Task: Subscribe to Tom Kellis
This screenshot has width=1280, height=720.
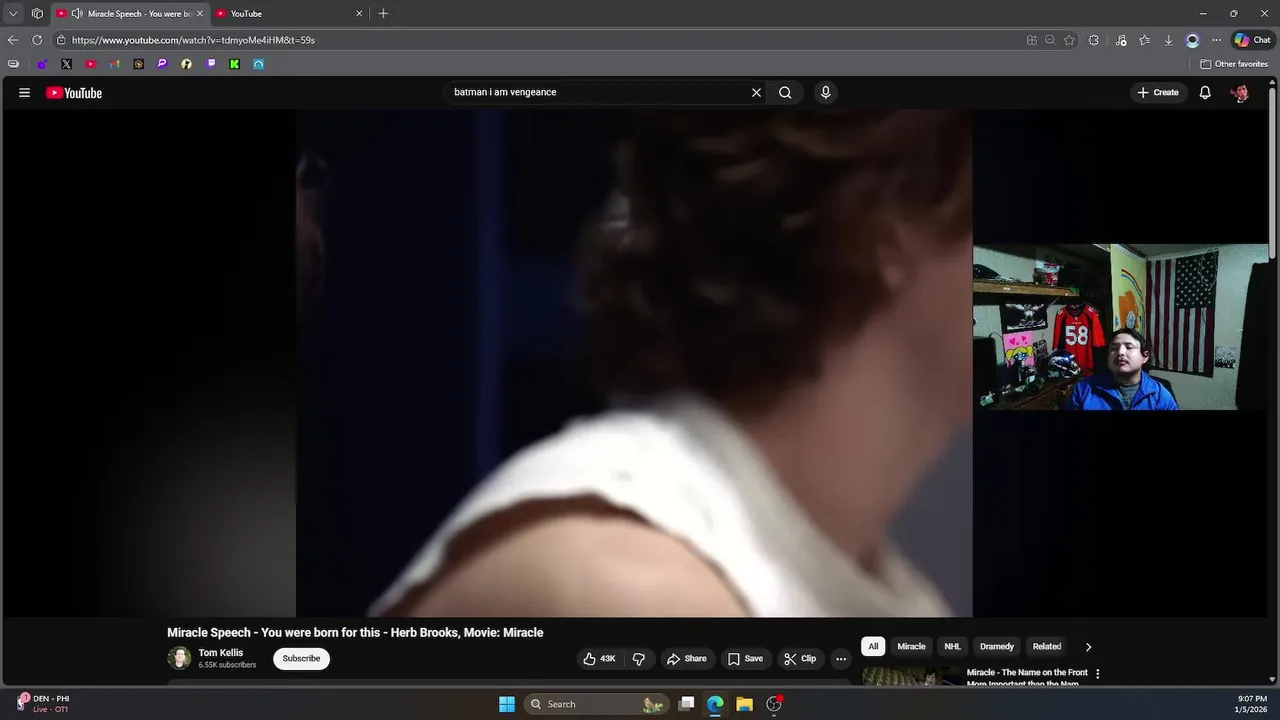Action: click(301, 658)
